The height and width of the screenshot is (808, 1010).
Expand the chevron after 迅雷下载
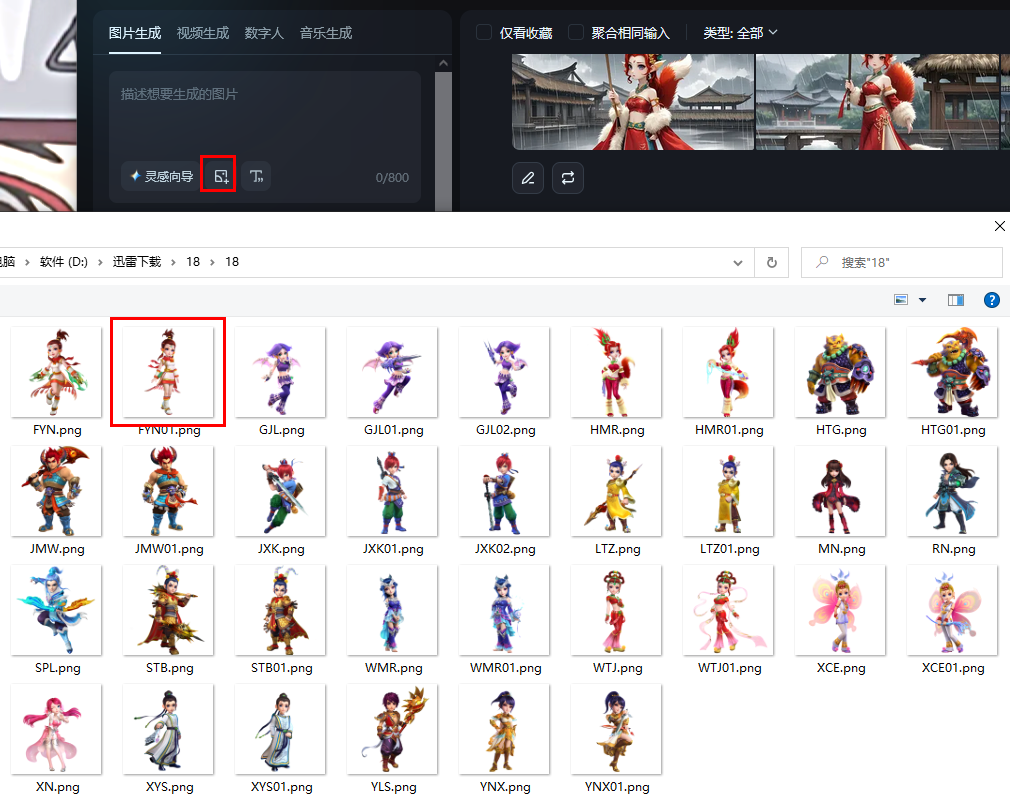click(x=173, y=262)
